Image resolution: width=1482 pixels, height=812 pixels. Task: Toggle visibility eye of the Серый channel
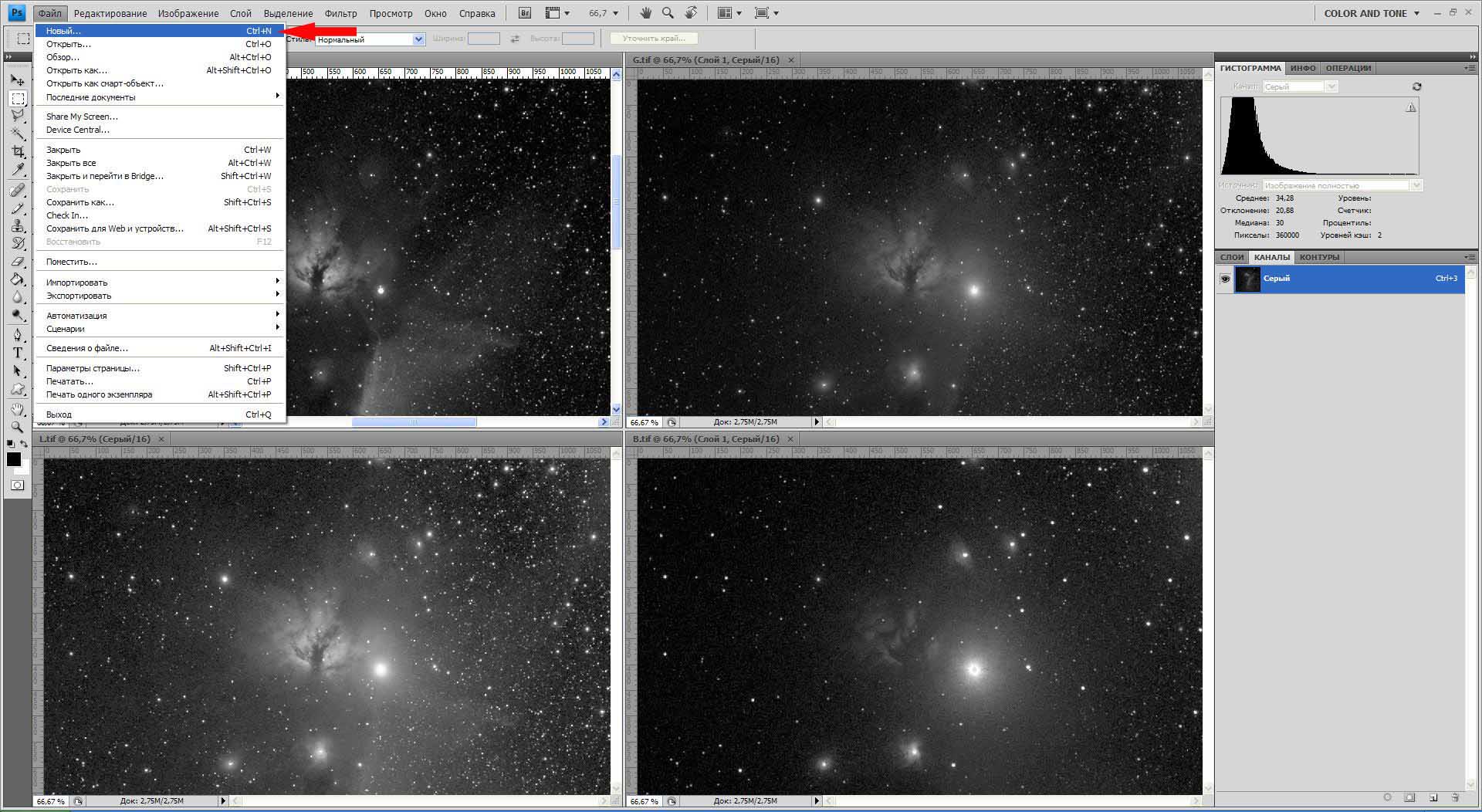(x=1225, y=279)
